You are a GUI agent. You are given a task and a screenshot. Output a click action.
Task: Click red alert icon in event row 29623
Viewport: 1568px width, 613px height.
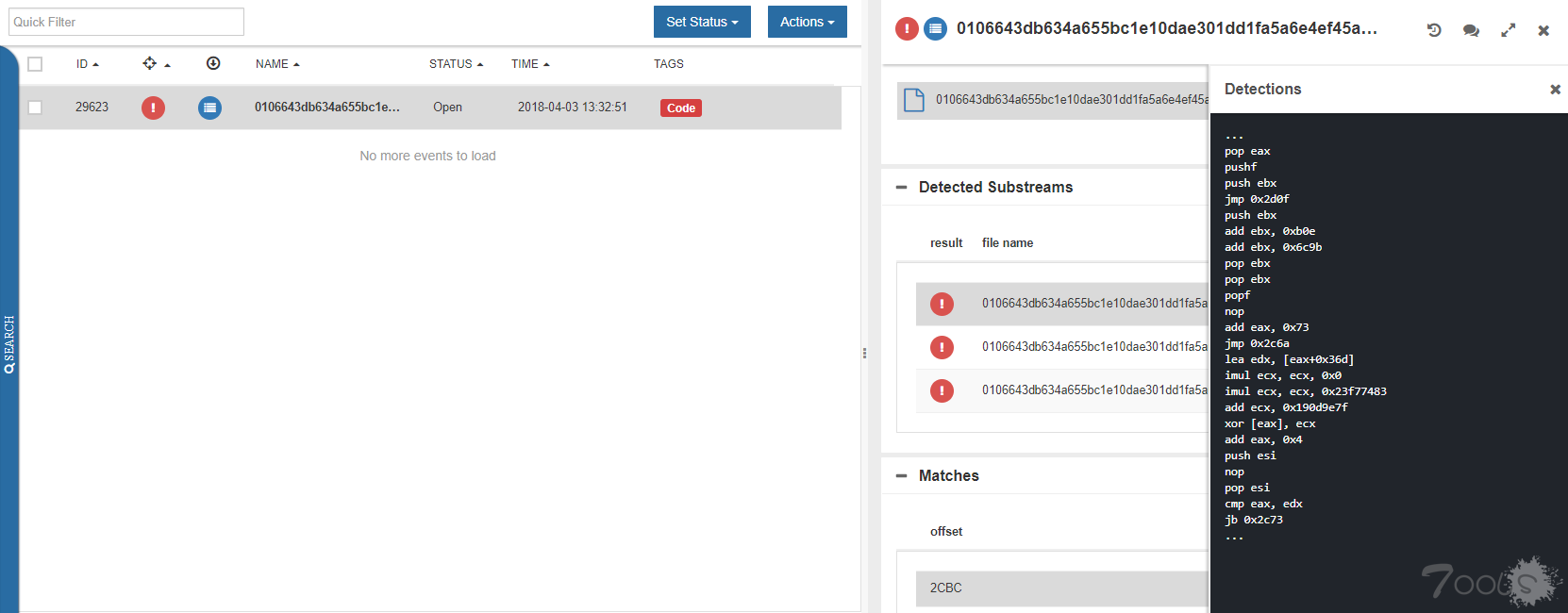(x=153, y=108)
